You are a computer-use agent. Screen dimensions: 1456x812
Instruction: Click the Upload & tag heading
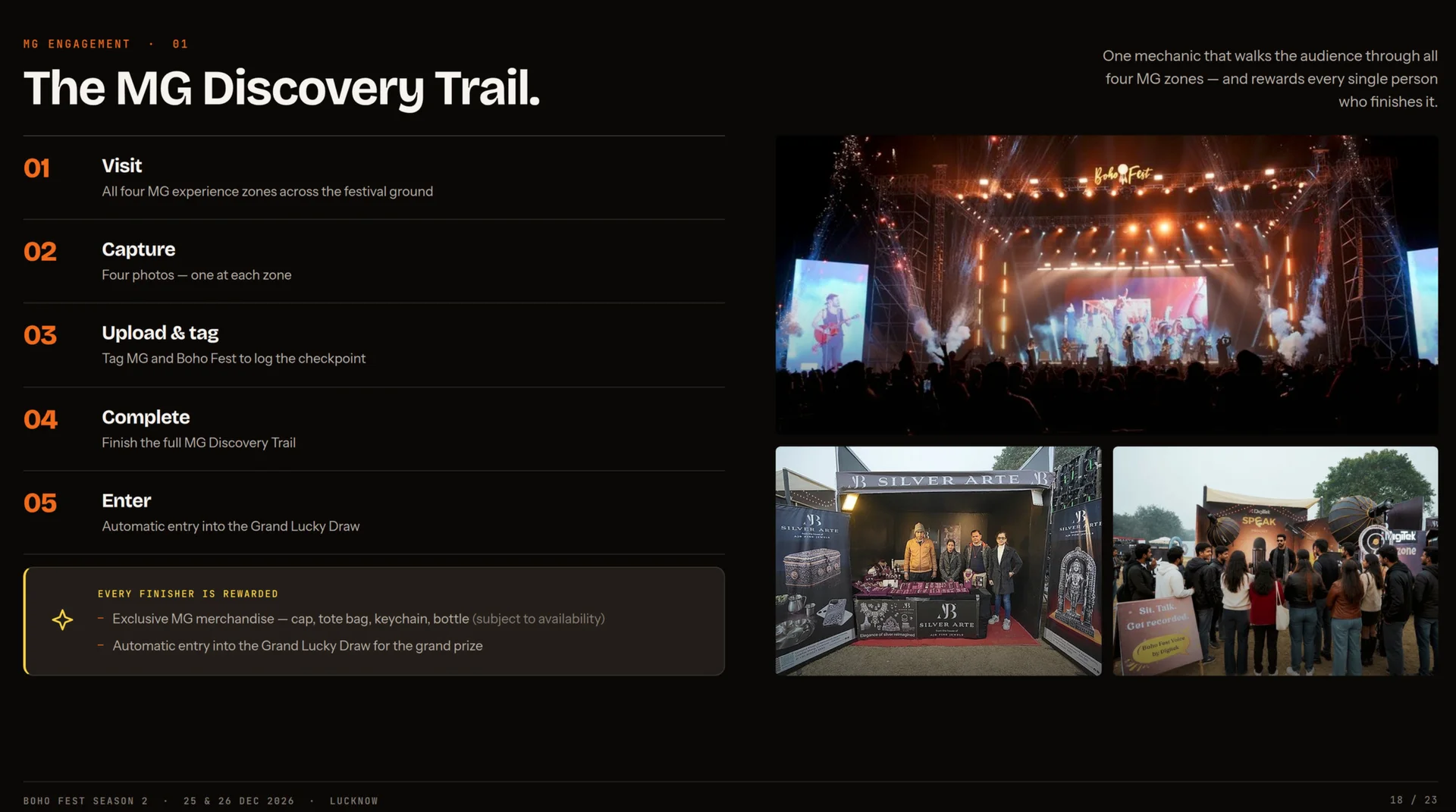(160, 333)
